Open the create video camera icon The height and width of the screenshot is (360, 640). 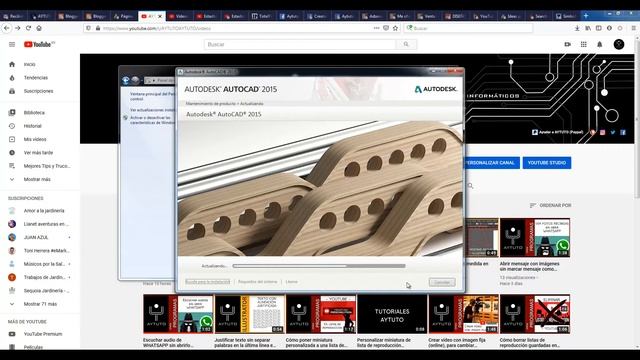pos(567,44)
